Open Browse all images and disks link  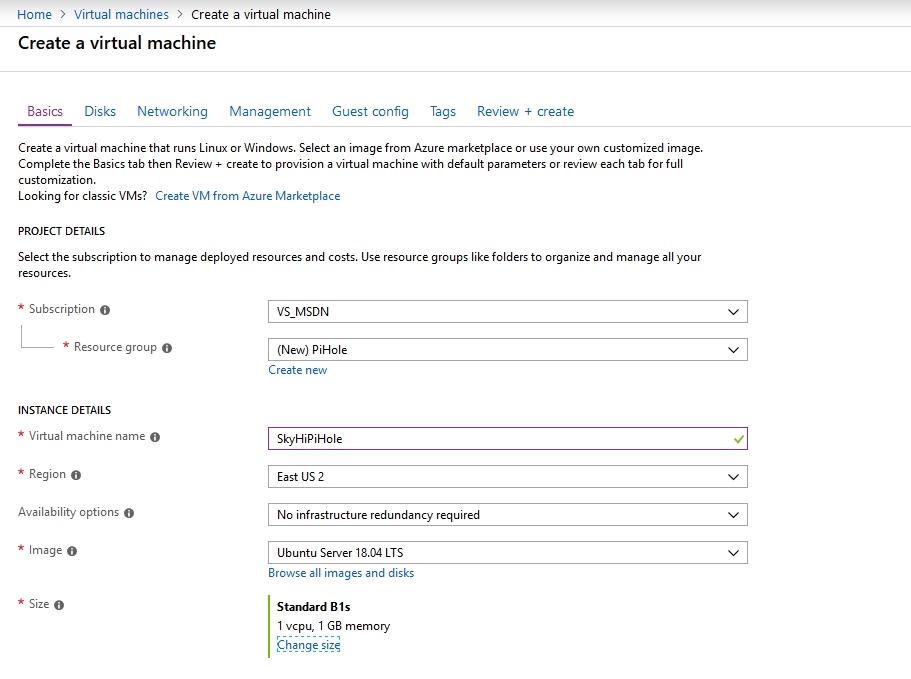[340, 573]
